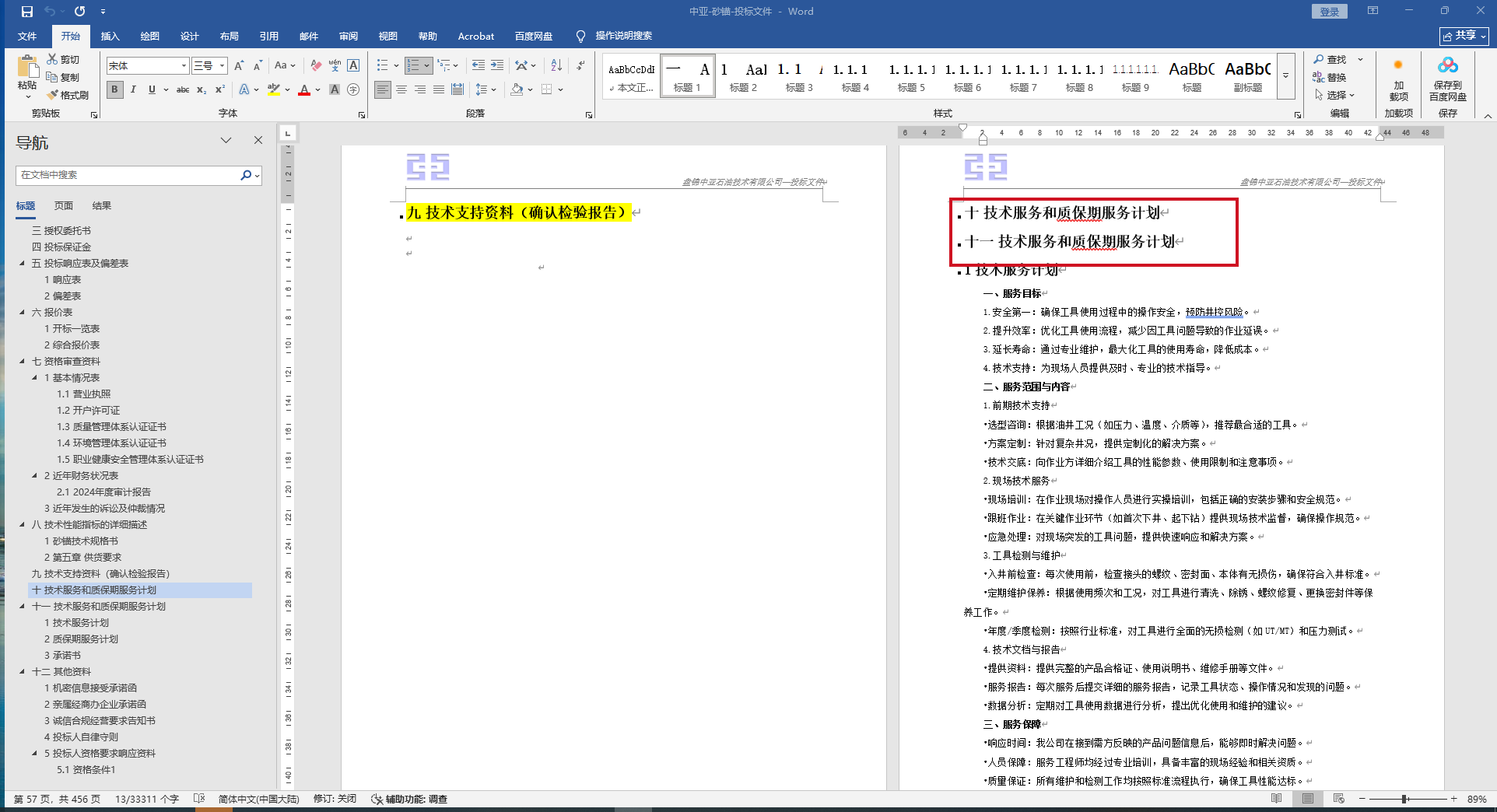Click the 登录 sign-in button
Screen dimensions: 1497x812
point(1329,11)
